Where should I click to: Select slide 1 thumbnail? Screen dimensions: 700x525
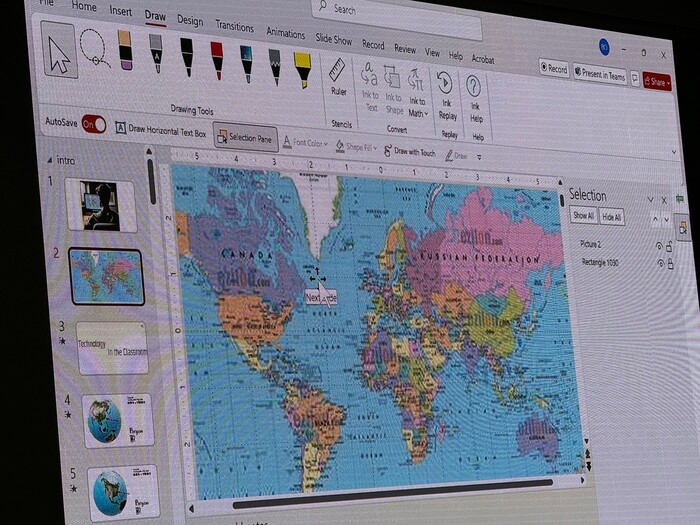(100, 205)
